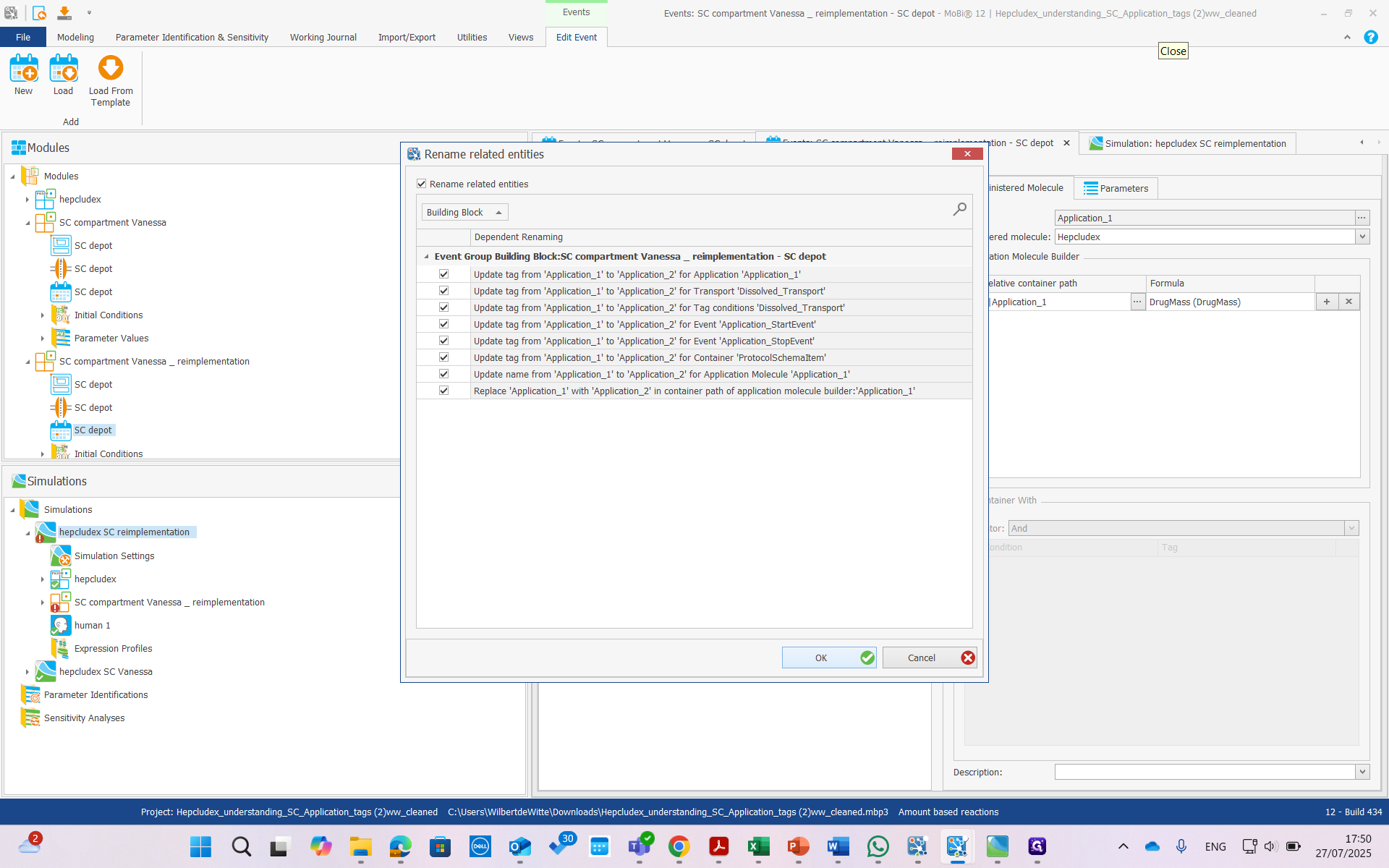Expand the hepcludex module tree node
The image size is (1389, 868).
point(27,200)
